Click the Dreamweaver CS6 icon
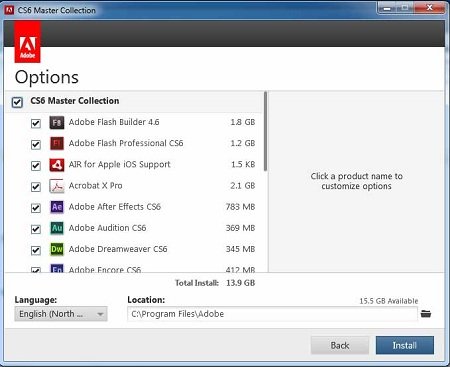Image resolution: width=450 pixels, height=367 pixels. [x=57, y=249]
